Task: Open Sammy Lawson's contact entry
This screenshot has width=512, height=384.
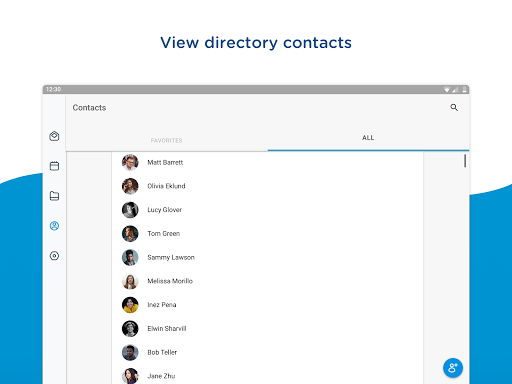Action: [x=268, y=257]
